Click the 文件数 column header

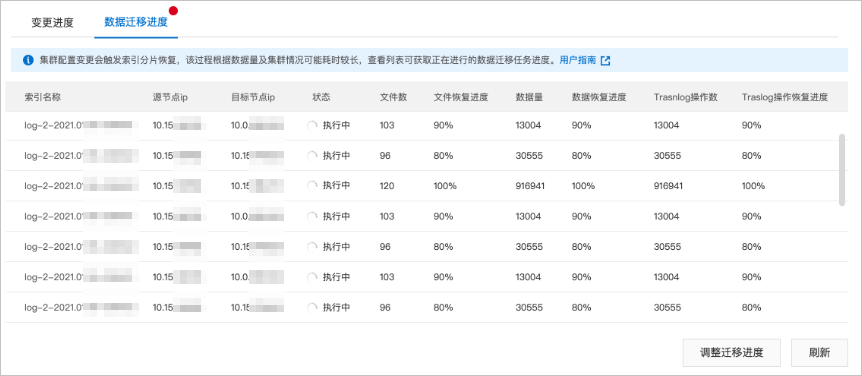tap(393, 97)
